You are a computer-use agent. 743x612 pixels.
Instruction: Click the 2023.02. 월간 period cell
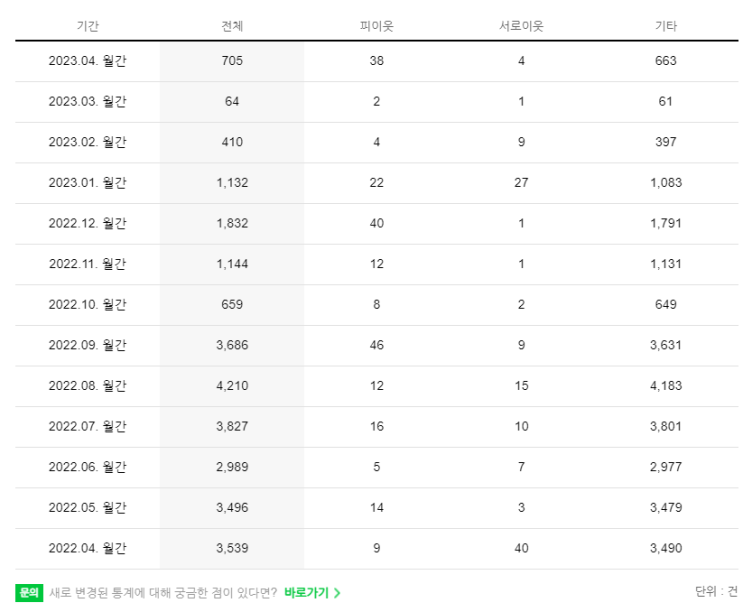88,142
